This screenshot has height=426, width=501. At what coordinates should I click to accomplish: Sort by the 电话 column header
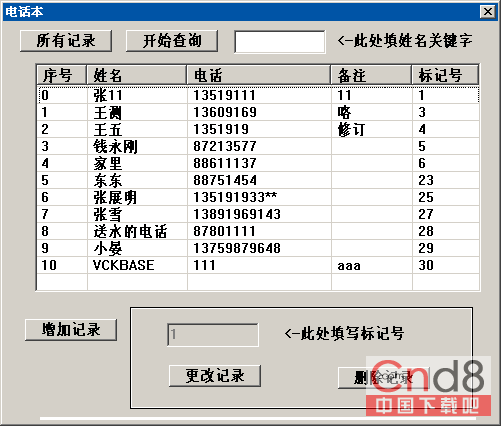[x=259, y=75]
